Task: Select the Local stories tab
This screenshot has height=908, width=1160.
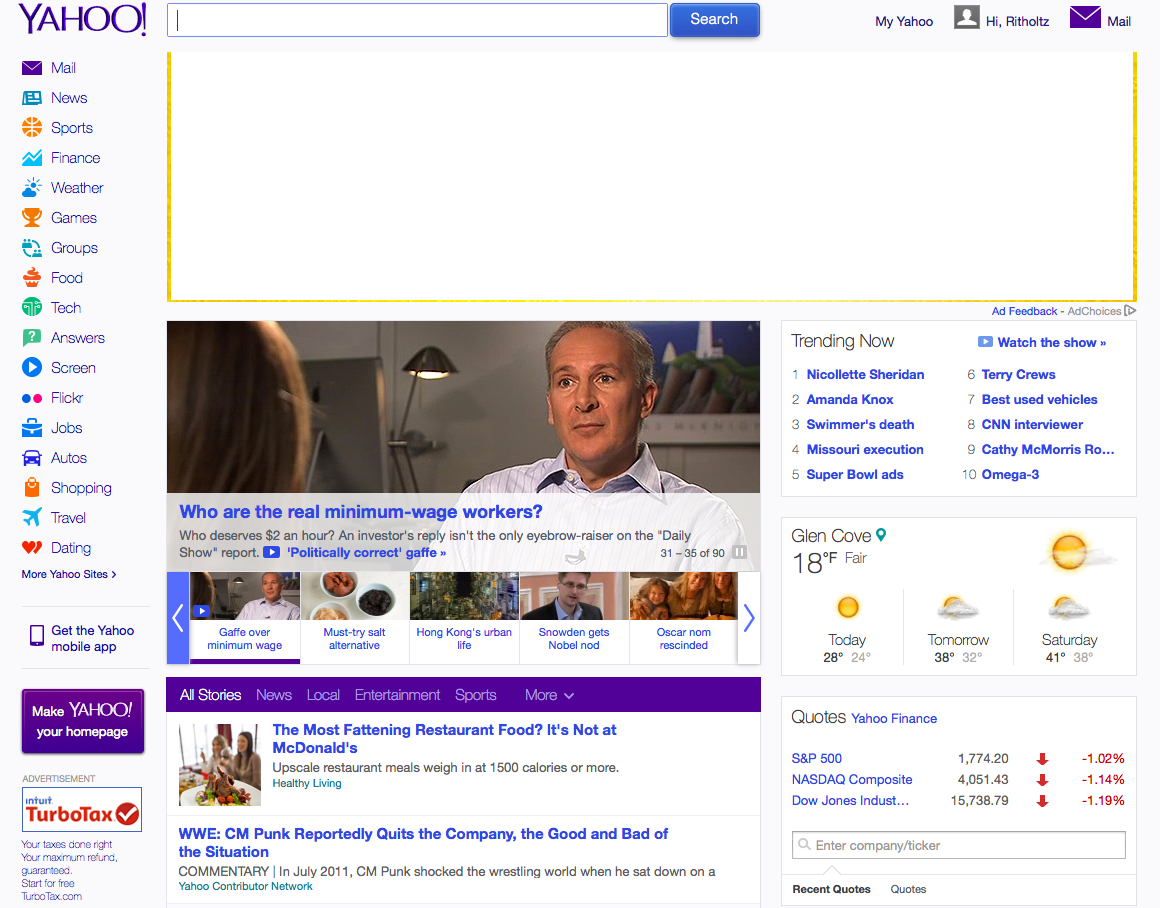Action: coord(323,695)
